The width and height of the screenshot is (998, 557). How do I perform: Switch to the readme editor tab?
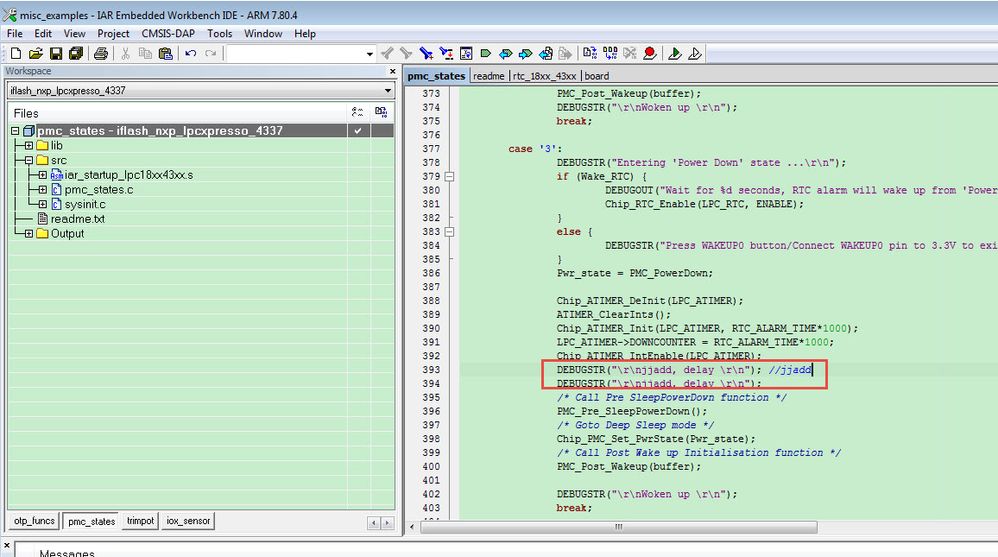coord(489,76)
